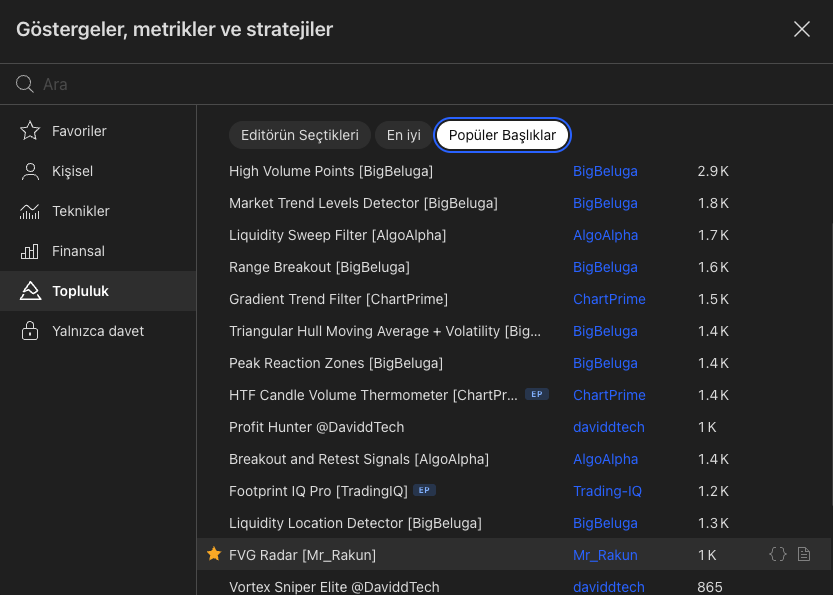Click the 865 count on Vortex Sniper Elite
This screenshot has width=833, height=595.
(x=710, y=586)
